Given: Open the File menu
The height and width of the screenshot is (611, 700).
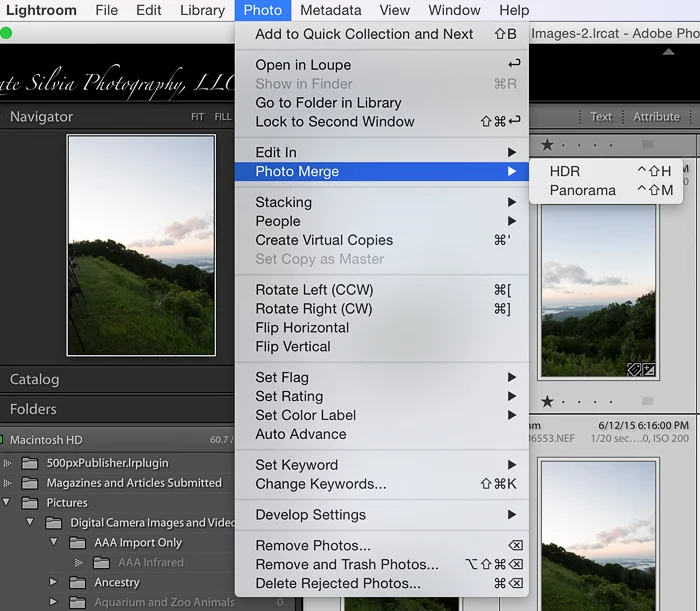Looking at the screenshot, I should tap(106, 10).
